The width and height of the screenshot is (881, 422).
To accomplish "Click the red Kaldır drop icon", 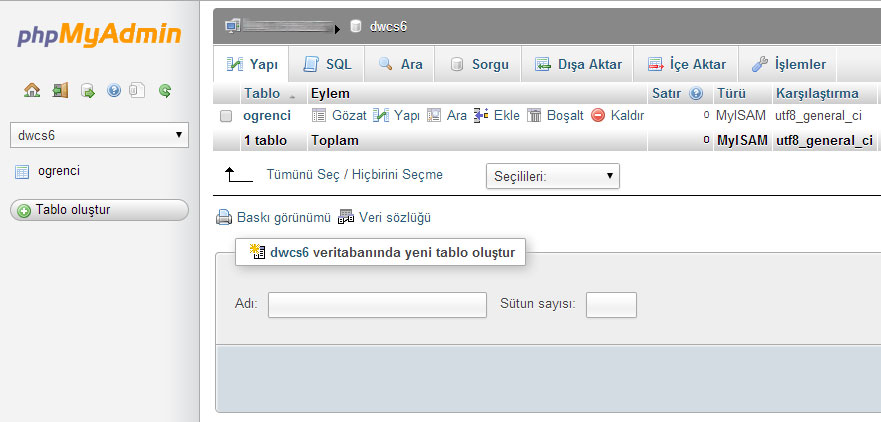I will click(598, 116).
